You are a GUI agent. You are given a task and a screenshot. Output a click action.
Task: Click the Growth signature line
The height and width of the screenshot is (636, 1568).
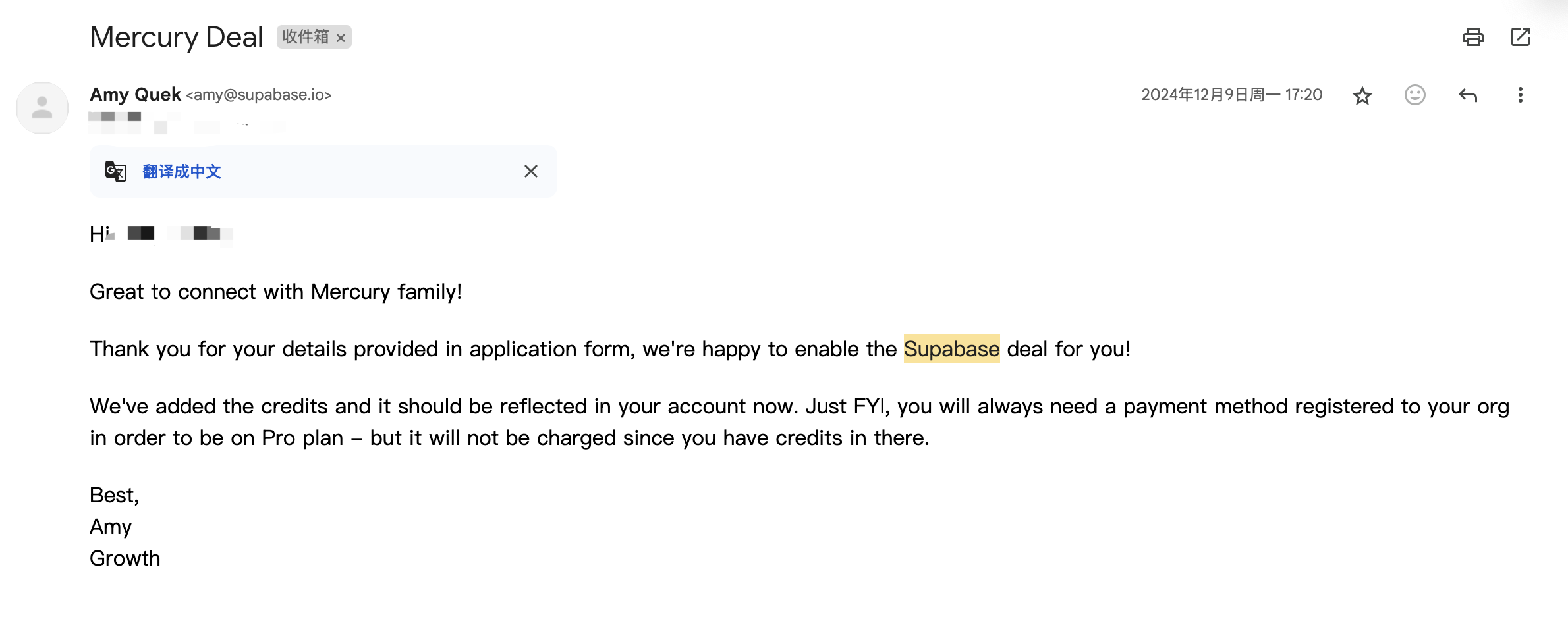click(x=125, y=558)
